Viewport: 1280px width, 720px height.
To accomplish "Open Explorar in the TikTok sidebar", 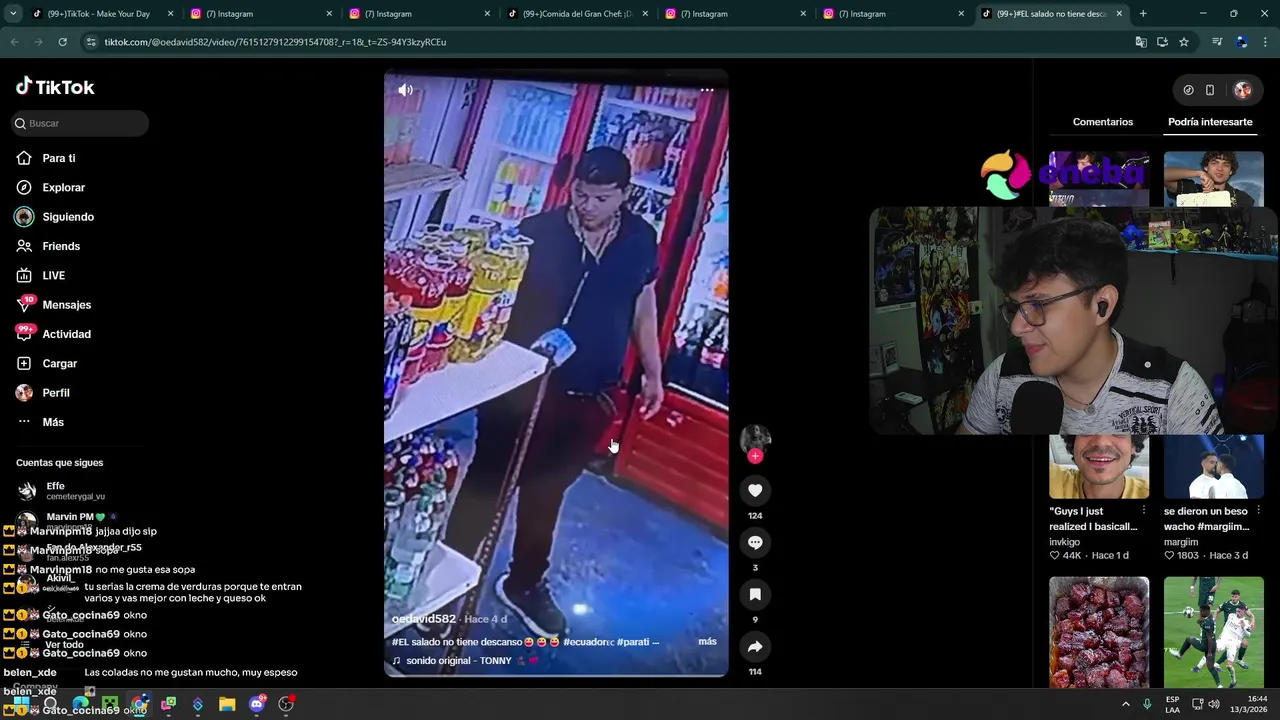I will (x=63, y=187).
